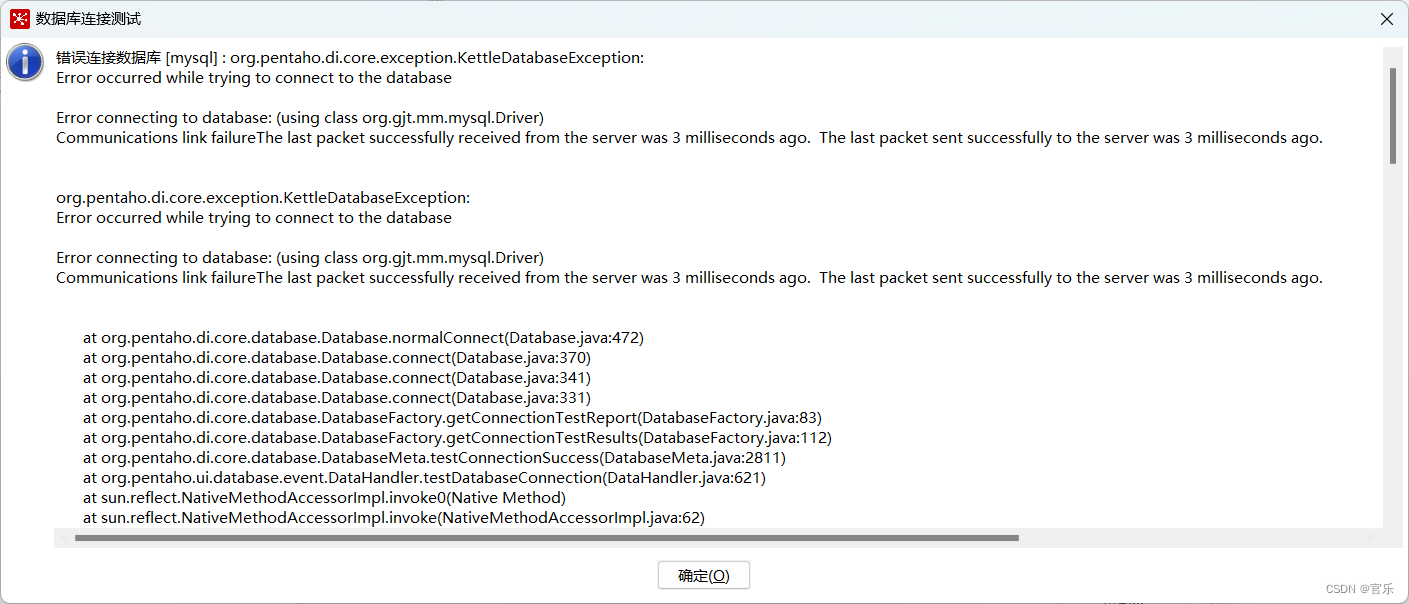The width and height of the screenshot is (1409, 604).
Task: Click the DatabaseFactory.getConnectionTestResults stack line
Action: click(x=457, y=438)
